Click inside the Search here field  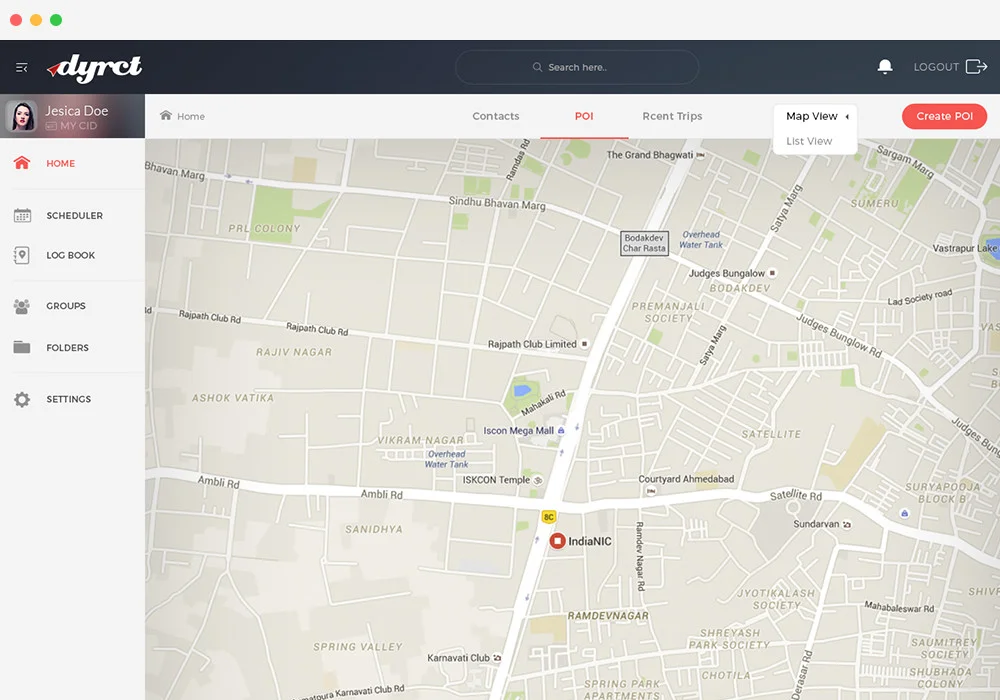point(577,67)
